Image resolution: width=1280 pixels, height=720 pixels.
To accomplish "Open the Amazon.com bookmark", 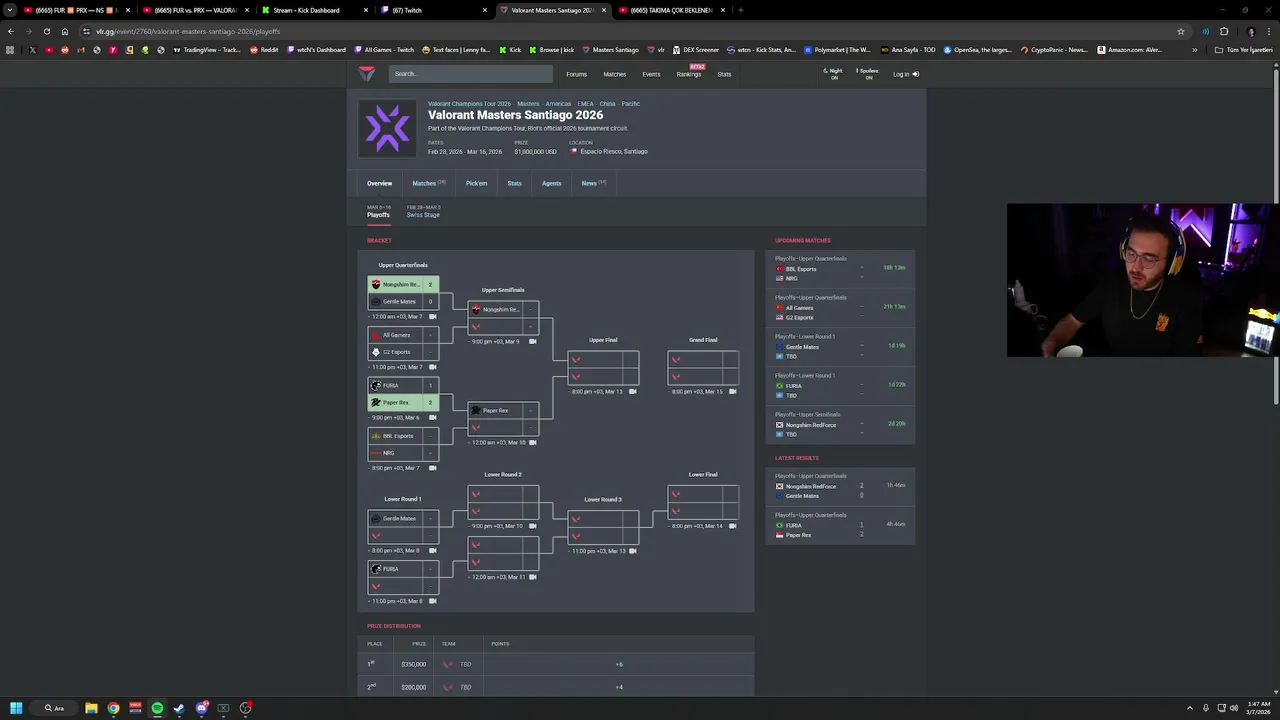I will [x=1132, y=50].
